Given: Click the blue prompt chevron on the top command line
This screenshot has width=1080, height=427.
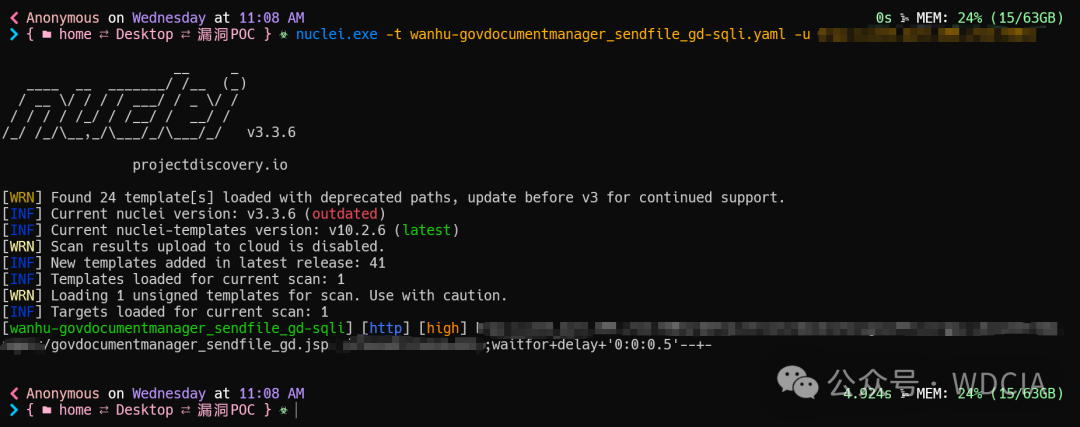Looking at the screenshot, I should tap(13, 35).
